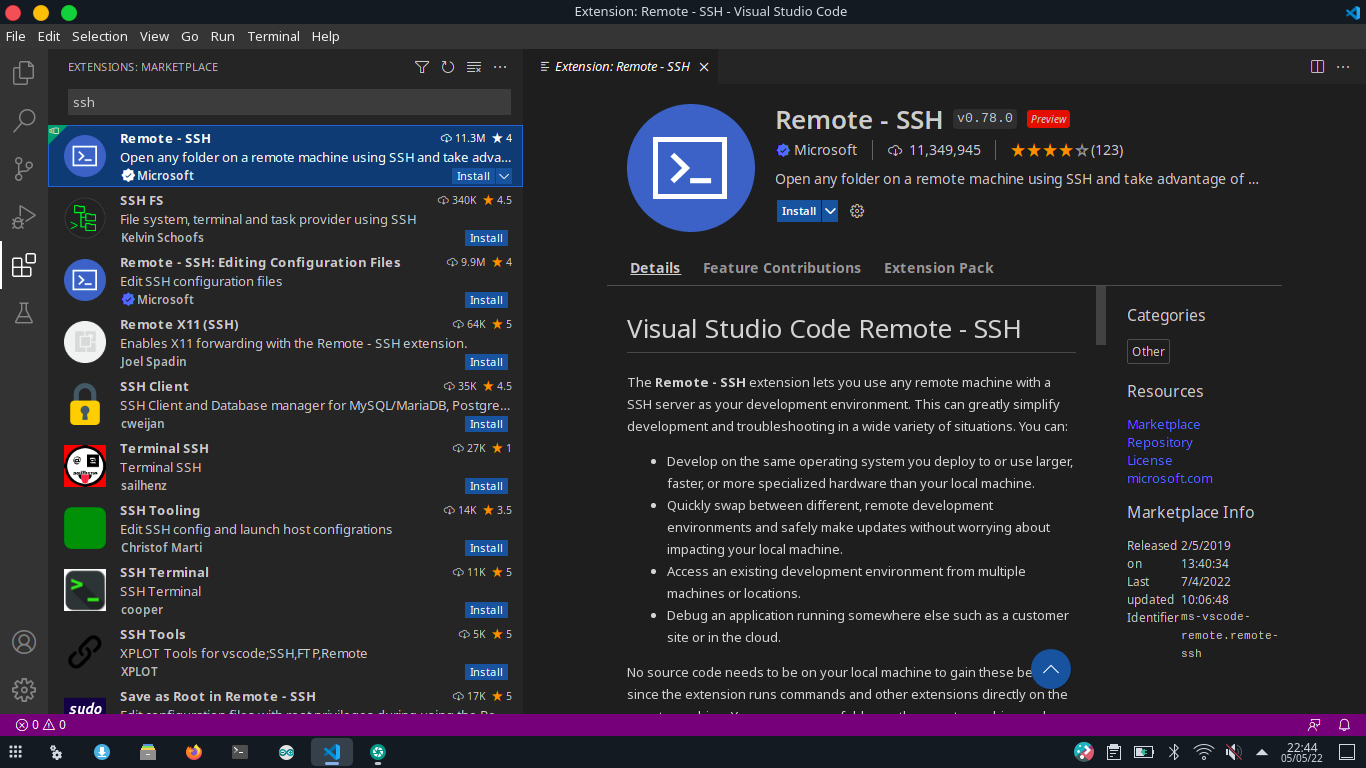Open the Testing flask icon view
This screenshot has width=1366, height=768.
pyautogui.click(x=24, y=313)
